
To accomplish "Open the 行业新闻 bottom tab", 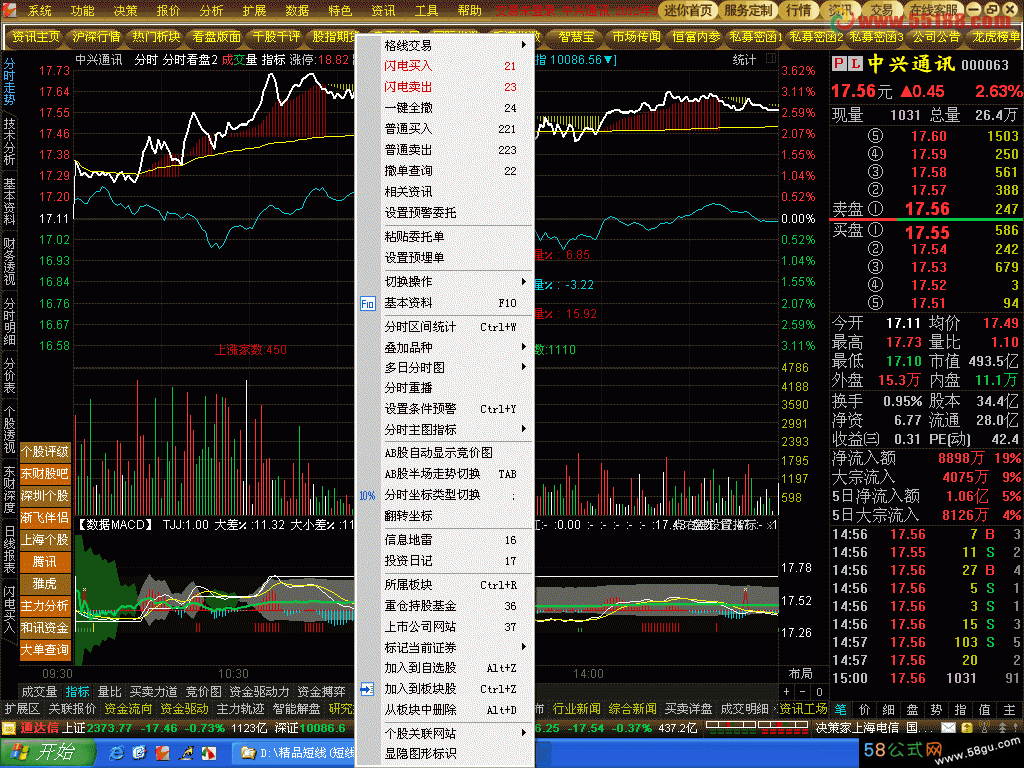I will click(x=577, y=709).
